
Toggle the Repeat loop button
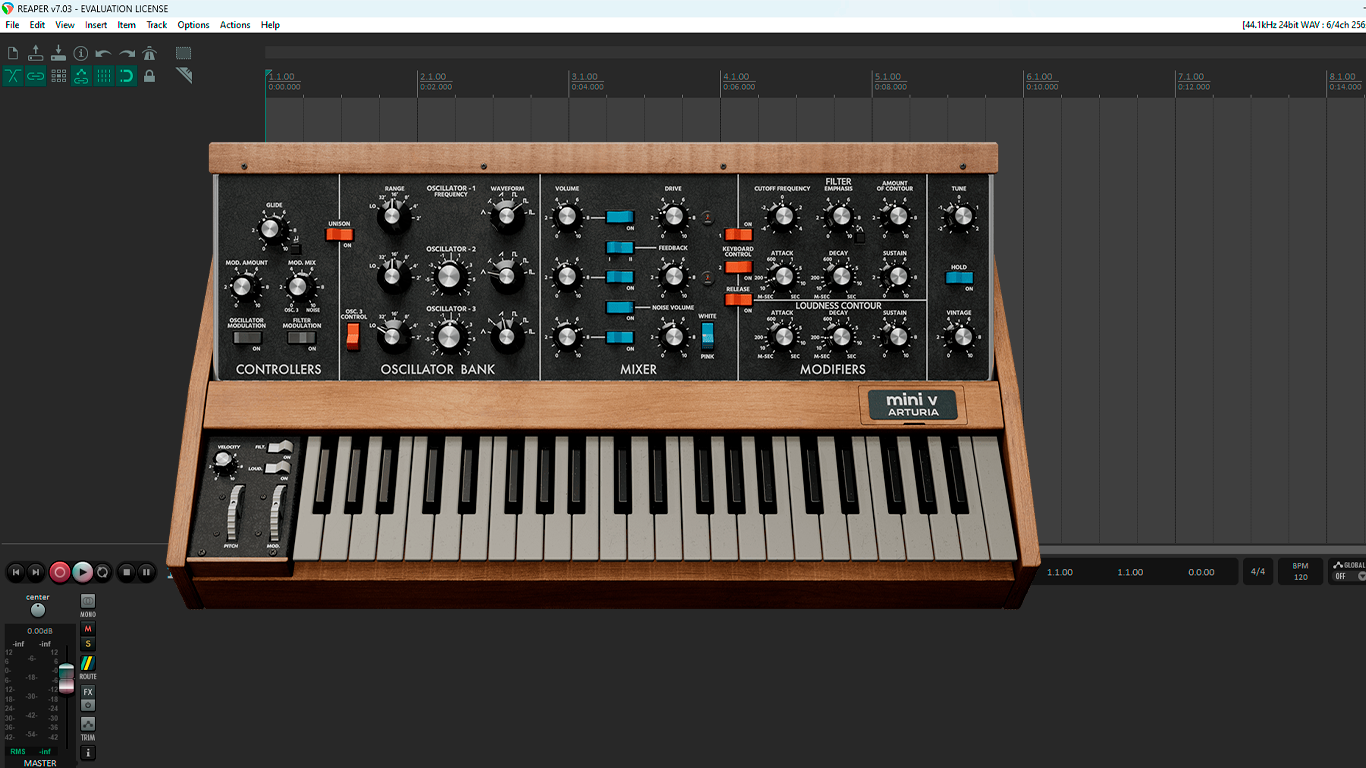tap(102, 572)
